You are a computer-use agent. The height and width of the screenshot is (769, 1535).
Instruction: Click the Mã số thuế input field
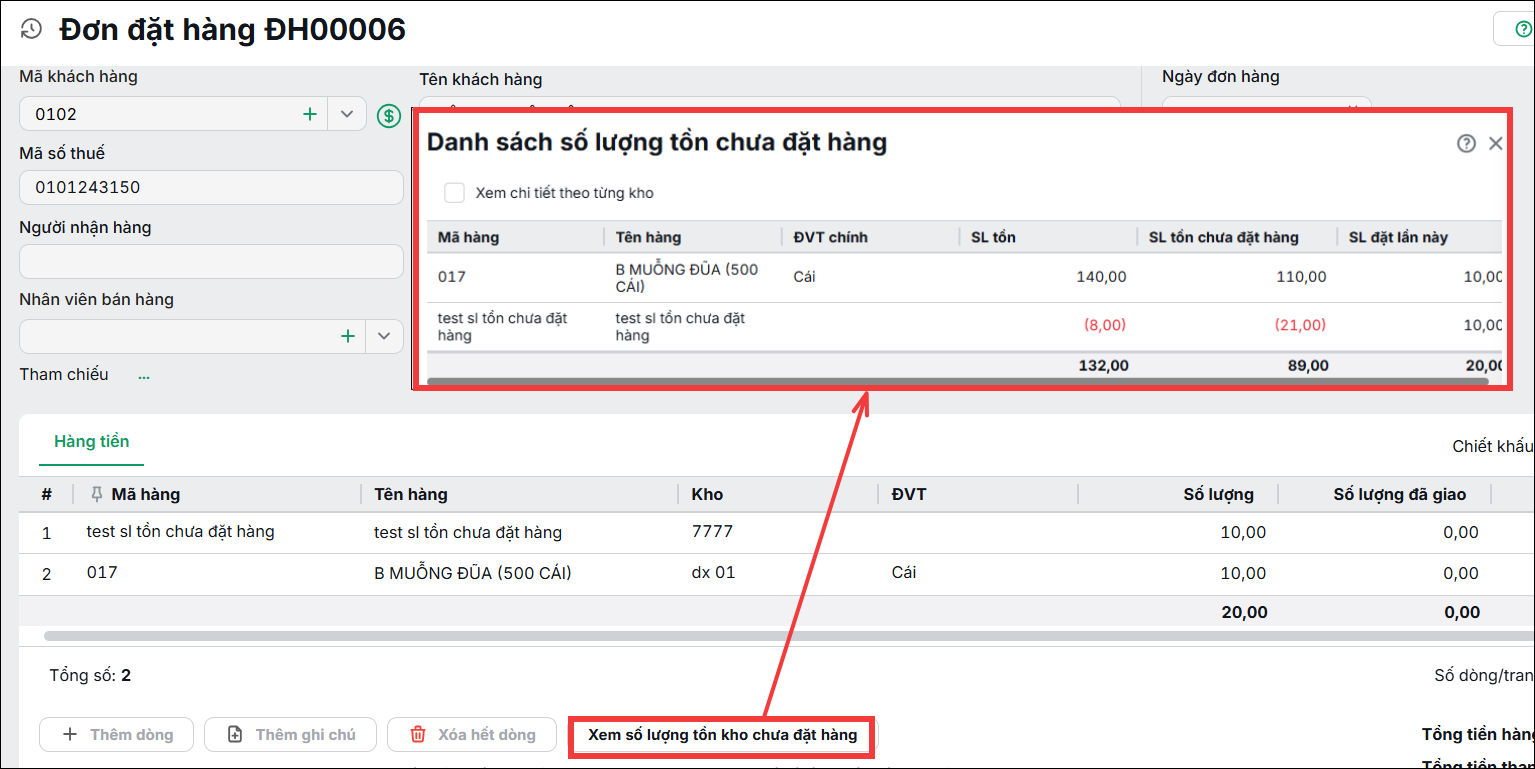coord(211,187)
